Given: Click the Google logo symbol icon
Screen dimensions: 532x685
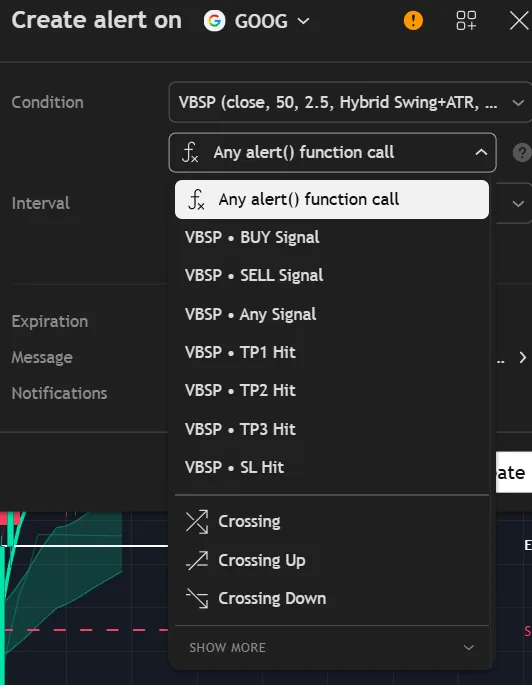Looking at the screenshot, I should 214,21.
